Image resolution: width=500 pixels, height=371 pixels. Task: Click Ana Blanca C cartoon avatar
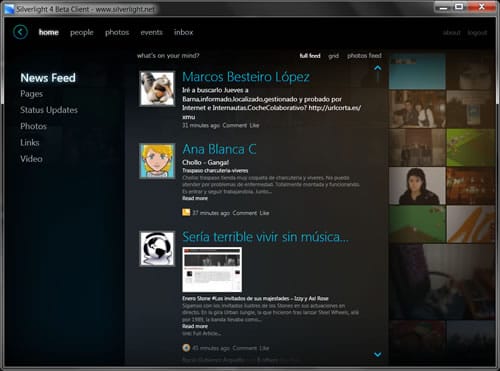157,161
